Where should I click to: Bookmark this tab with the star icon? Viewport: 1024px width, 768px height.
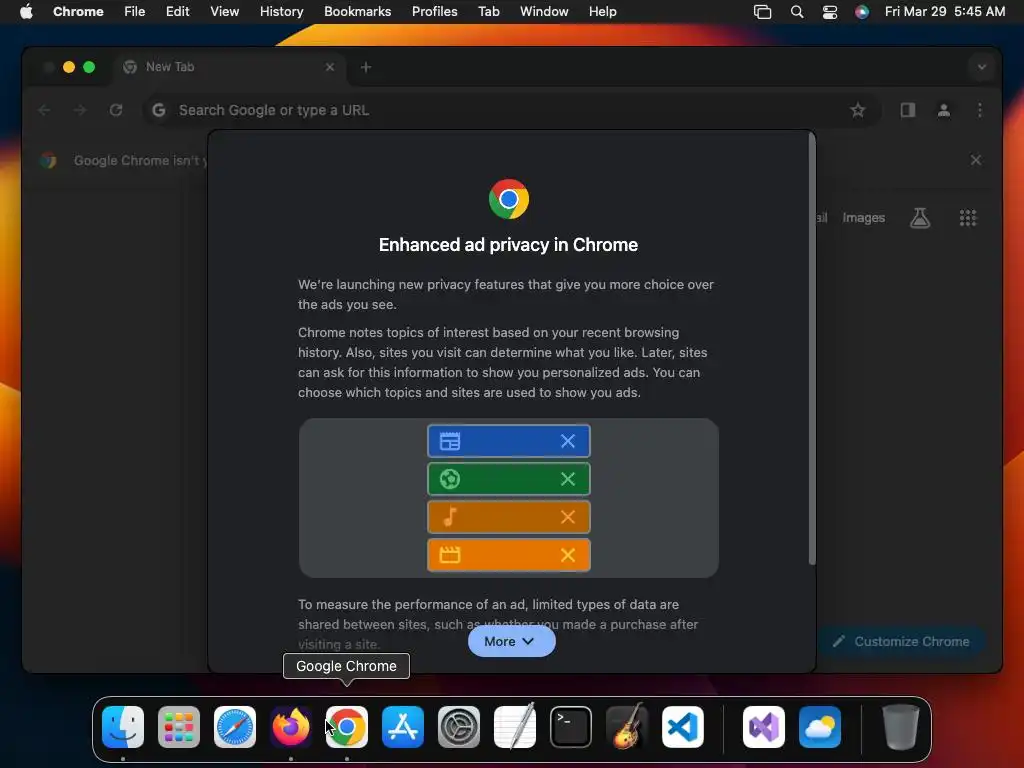pos(857,110)
